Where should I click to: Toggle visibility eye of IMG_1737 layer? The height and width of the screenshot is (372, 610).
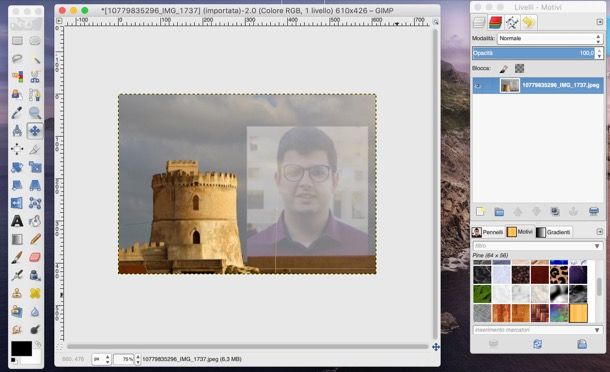pos(478,85)
